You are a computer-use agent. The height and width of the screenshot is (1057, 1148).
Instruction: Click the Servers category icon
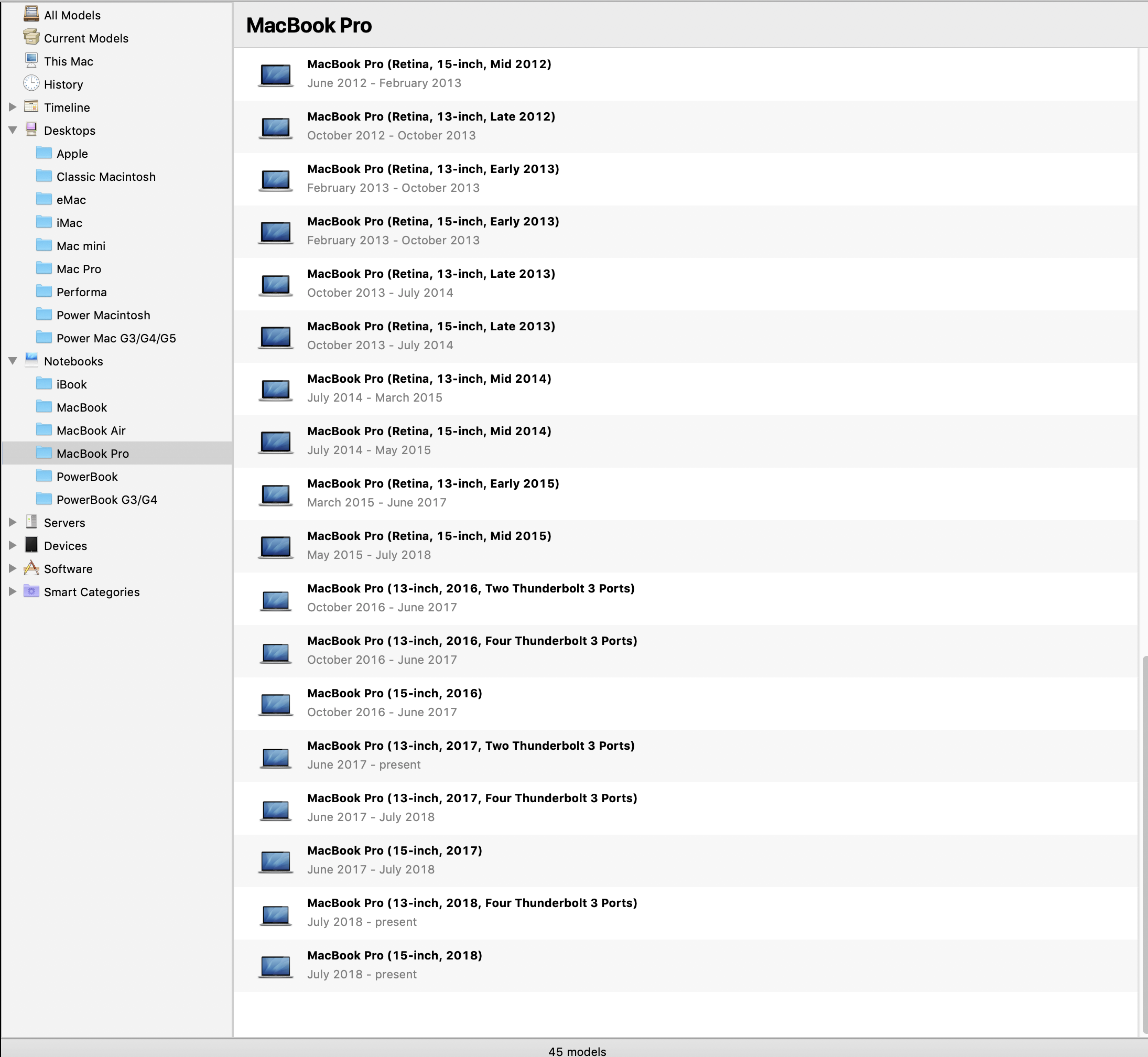coord(31,522)
